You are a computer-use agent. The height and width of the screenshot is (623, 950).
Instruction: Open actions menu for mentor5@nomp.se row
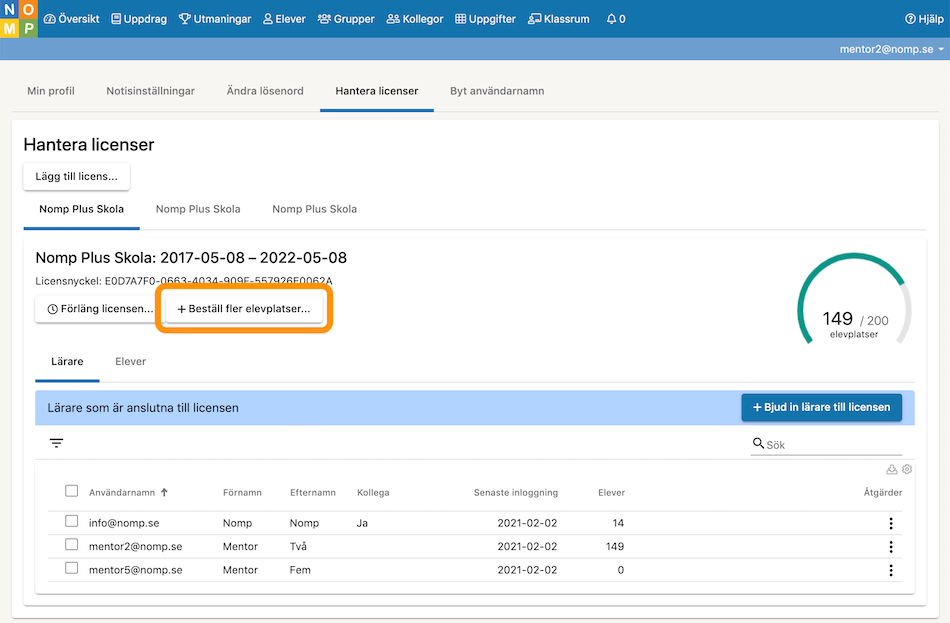pyautogui.click(x=891, y=571)
